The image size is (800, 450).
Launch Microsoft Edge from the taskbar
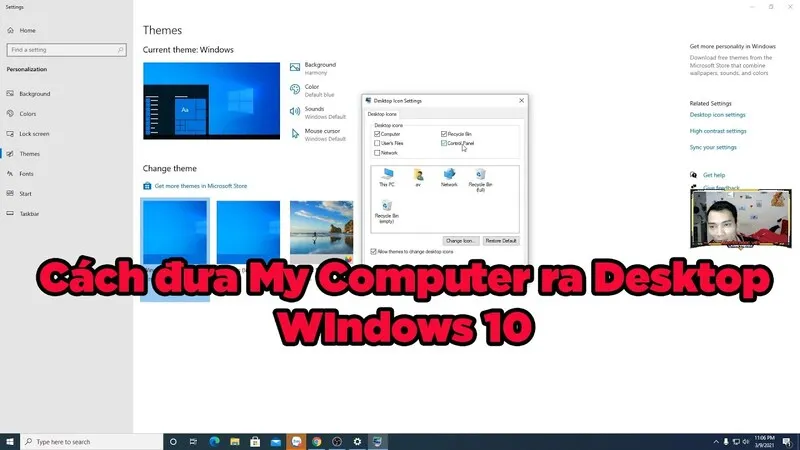tap(214, 442)
